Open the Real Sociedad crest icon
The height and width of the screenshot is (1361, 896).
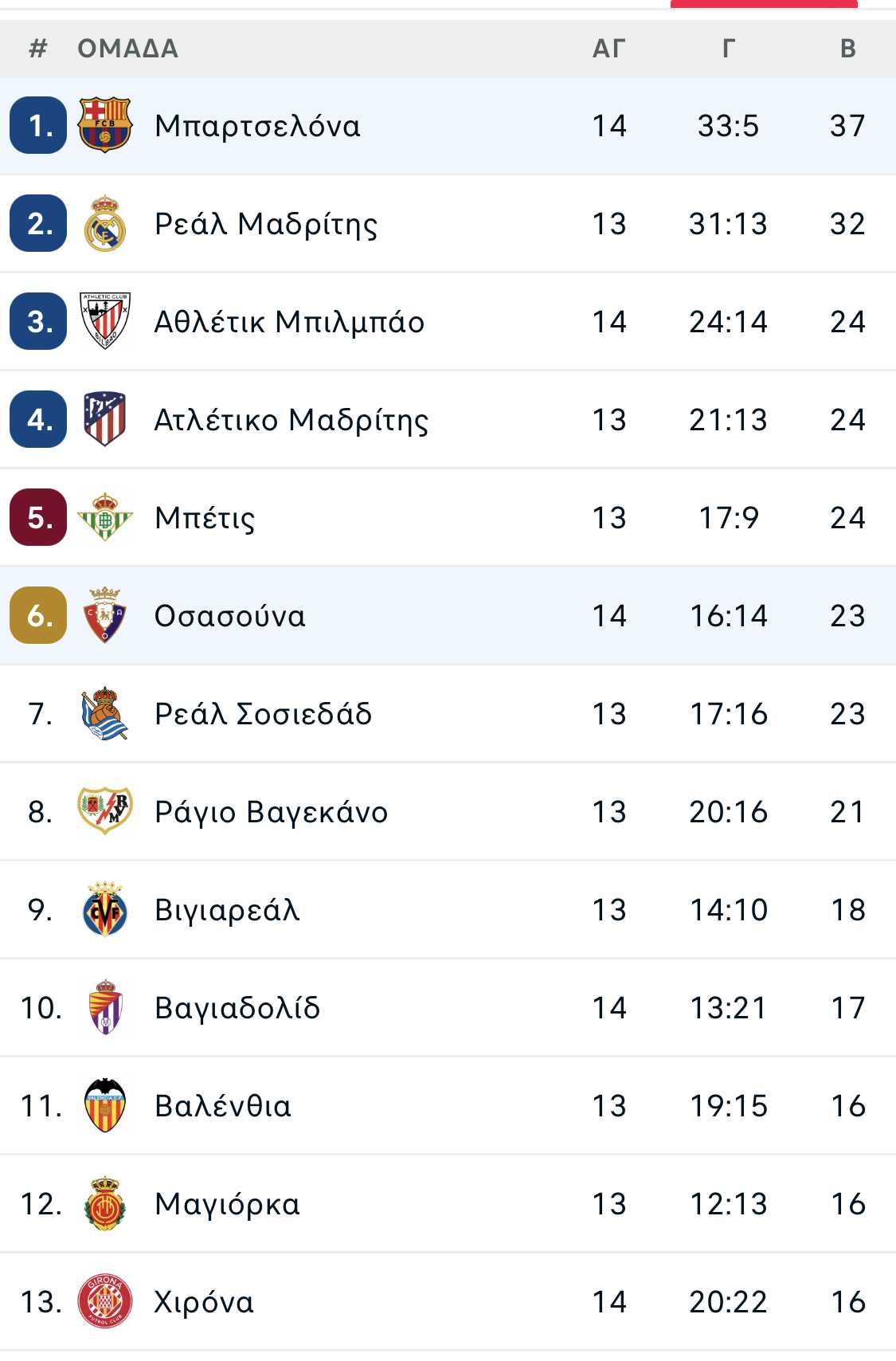[104, 713]
